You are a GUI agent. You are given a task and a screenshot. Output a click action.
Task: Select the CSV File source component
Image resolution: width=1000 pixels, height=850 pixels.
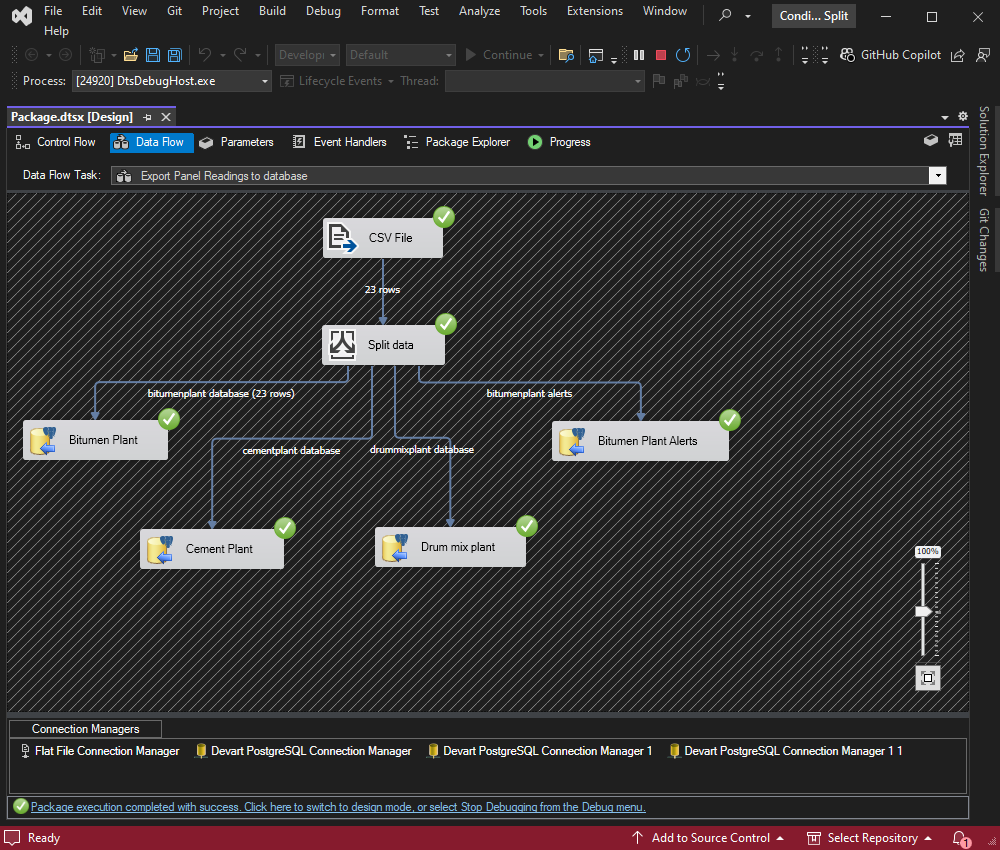point(383,238)
